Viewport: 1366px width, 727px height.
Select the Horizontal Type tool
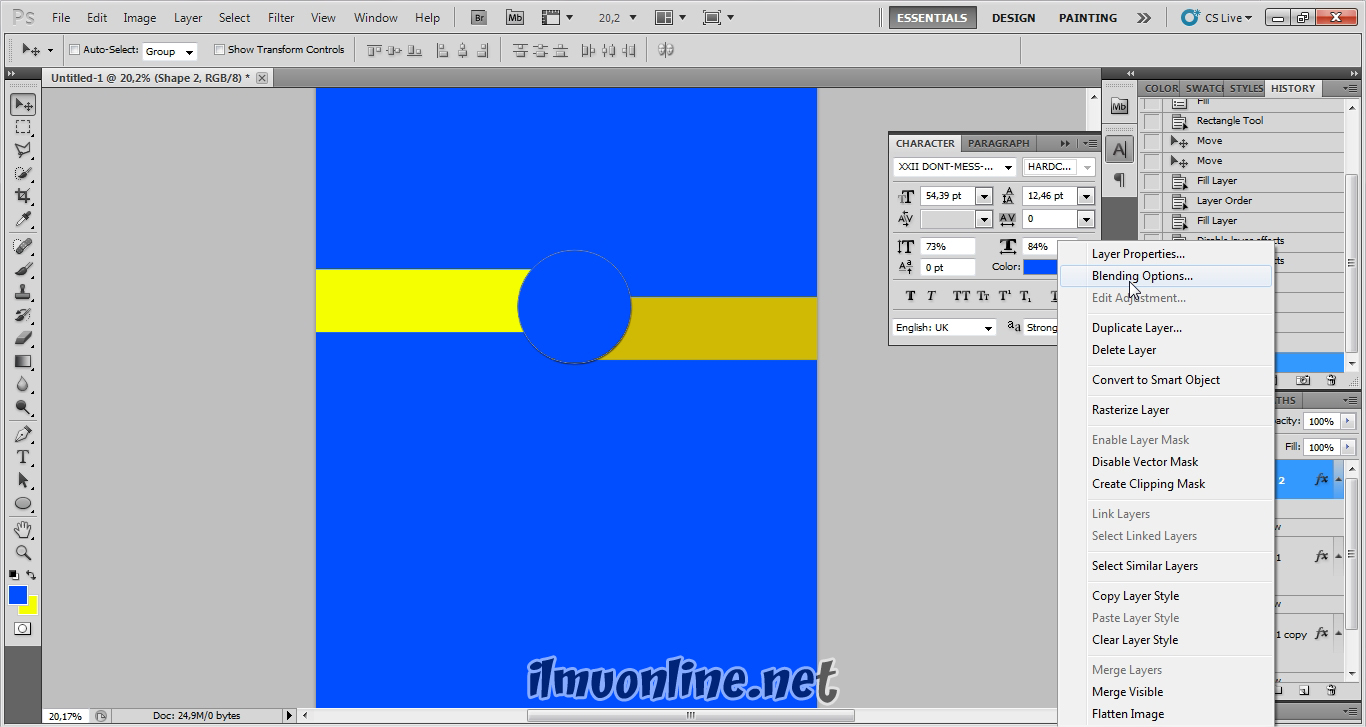pos(22,457)
